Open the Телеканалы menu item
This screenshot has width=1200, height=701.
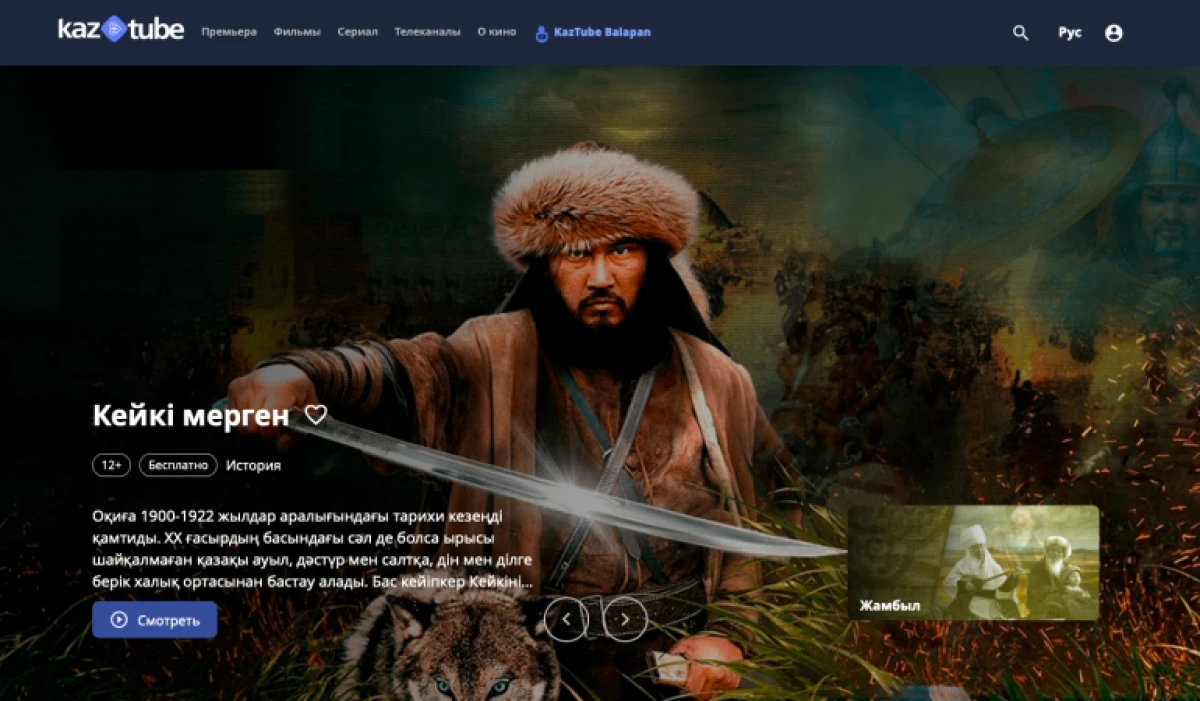pos(428,32)
